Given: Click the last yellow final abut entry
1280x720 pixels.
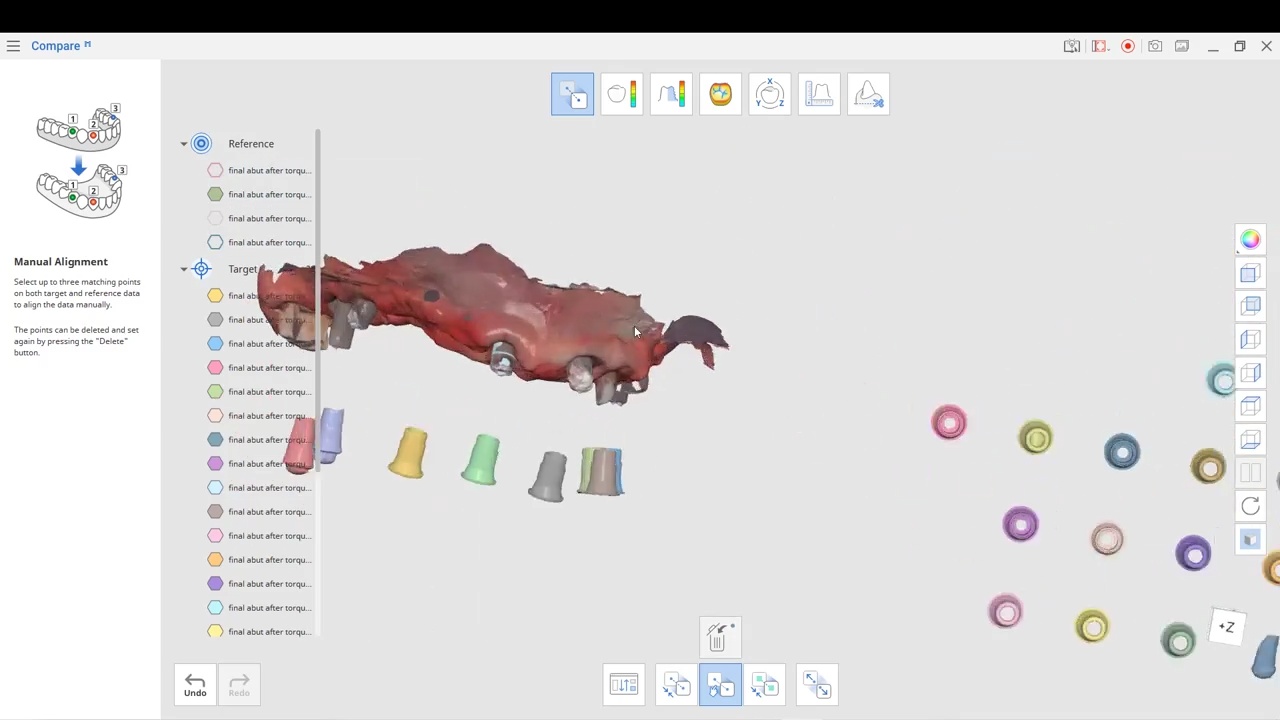Looking at the screenshot, I should click(268, 632).
